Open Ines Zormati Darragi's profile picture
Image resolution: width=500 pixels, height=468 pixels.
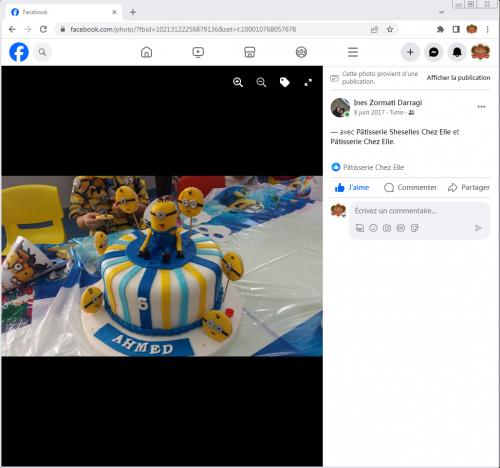point(340,107)
